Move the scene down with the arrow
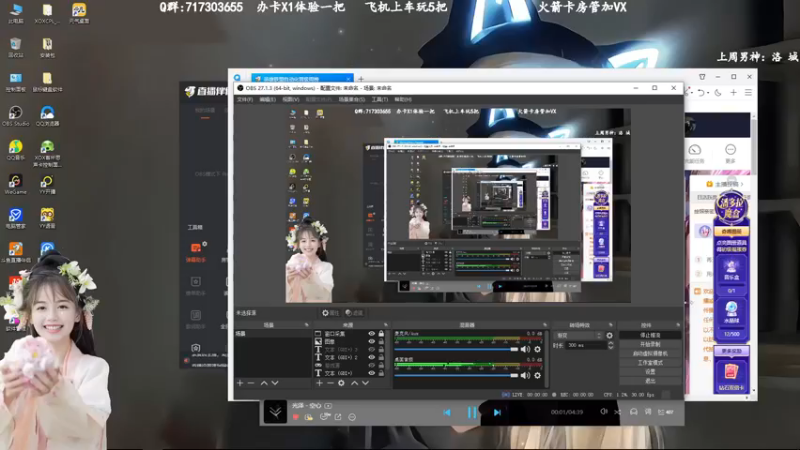Screen dimensions: 800x450 point(275,383)
